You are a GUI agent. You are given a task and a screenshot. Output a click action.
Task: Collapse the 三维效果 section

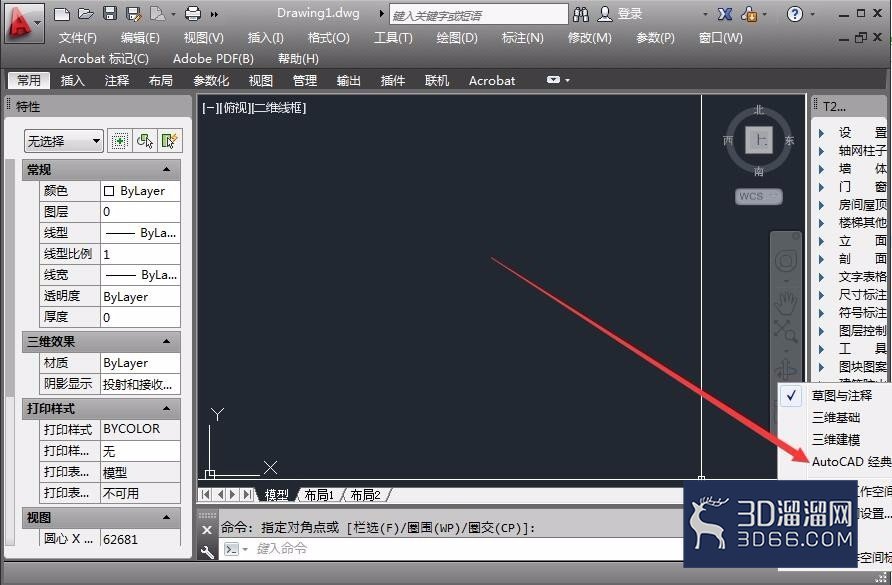166,341
